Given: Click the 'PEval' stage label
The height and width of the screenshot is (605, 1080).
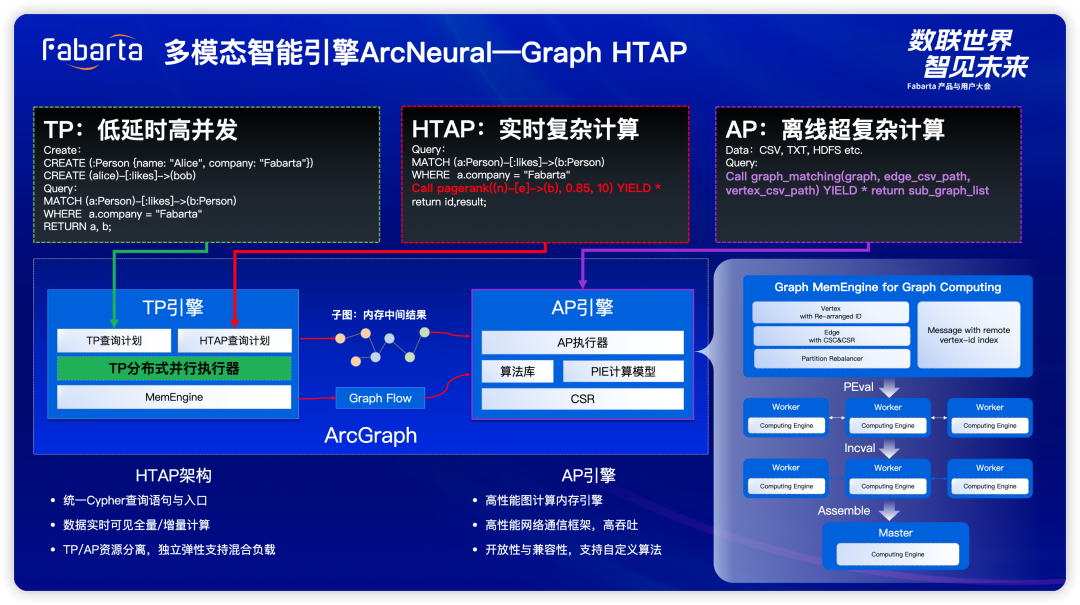Looking at the screenshot, I should click(x=858, y=387).
